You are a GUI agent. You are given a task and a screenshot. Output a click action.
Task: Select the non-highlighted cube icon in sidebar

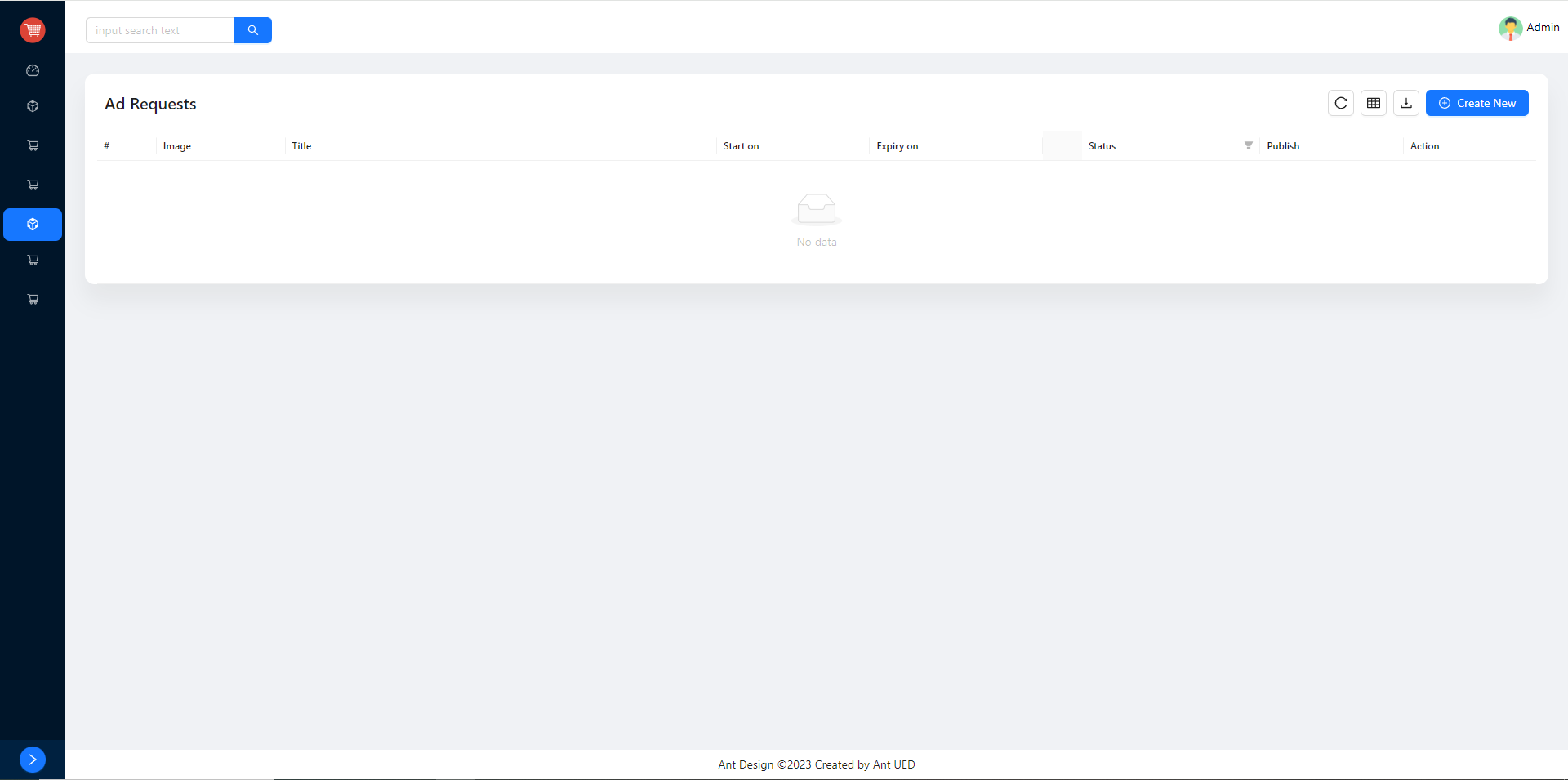click(x=33, y=106)
